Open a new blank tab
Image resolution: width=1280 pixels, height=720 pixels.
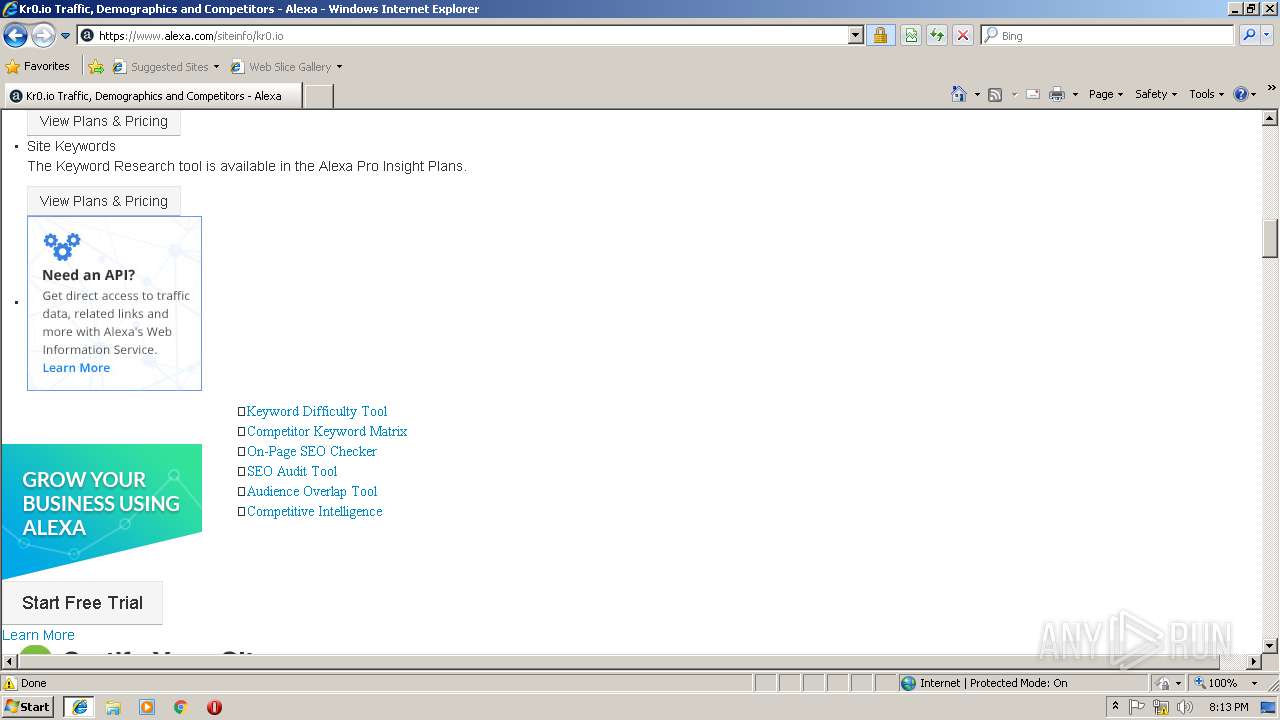click(x=318, y=96)
